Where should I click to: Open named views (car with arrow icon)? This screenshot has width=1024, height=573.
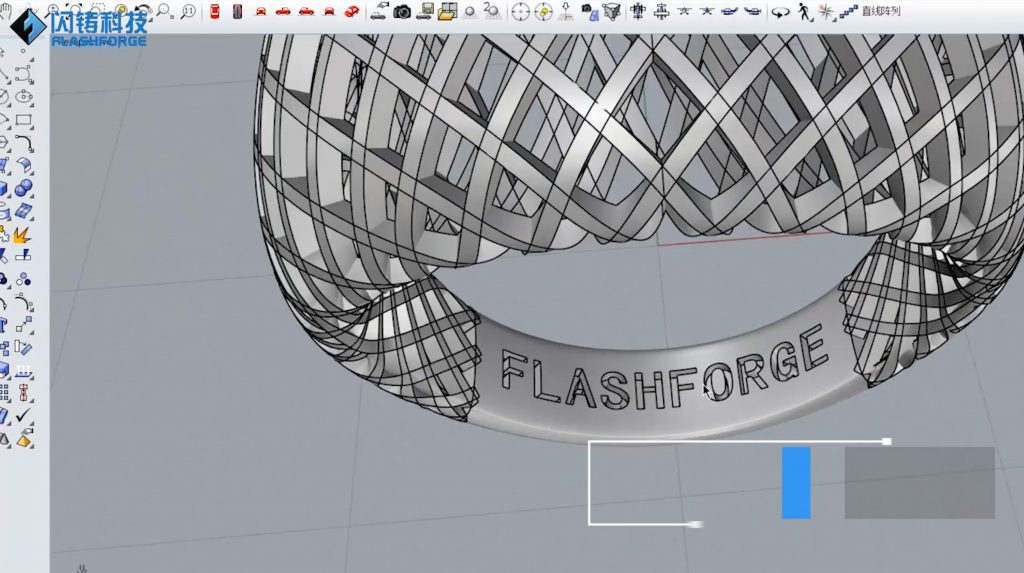click(379, 11)
